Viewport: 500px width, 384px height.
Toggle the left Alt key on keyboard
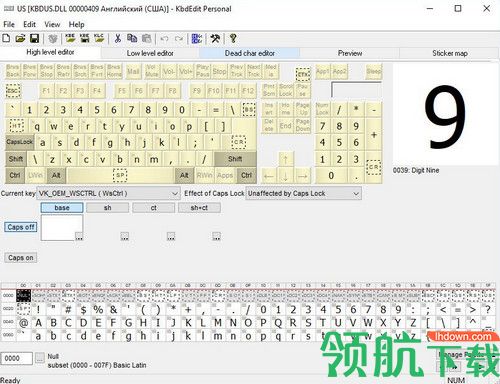click(x=56, y=175)
